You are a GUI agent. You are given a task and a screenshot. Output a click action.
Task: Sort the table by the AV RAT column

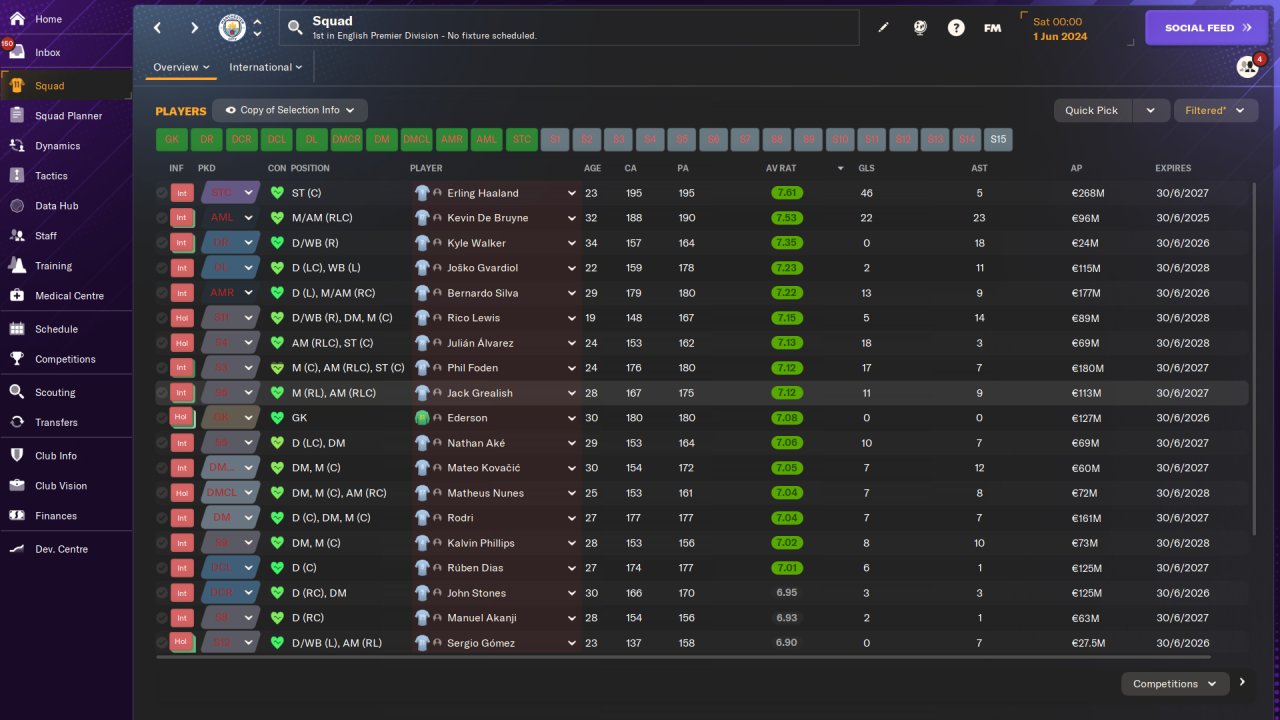(781, 168)
